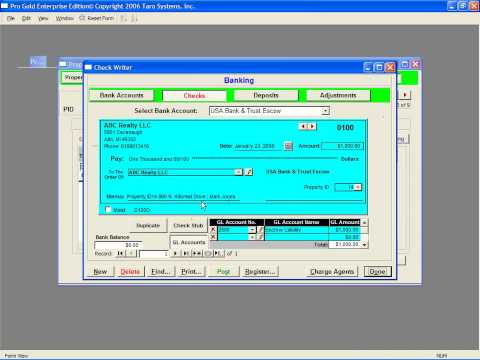Click the Charge Agents button
Screen dimensions: 480x360
(332, 272)
